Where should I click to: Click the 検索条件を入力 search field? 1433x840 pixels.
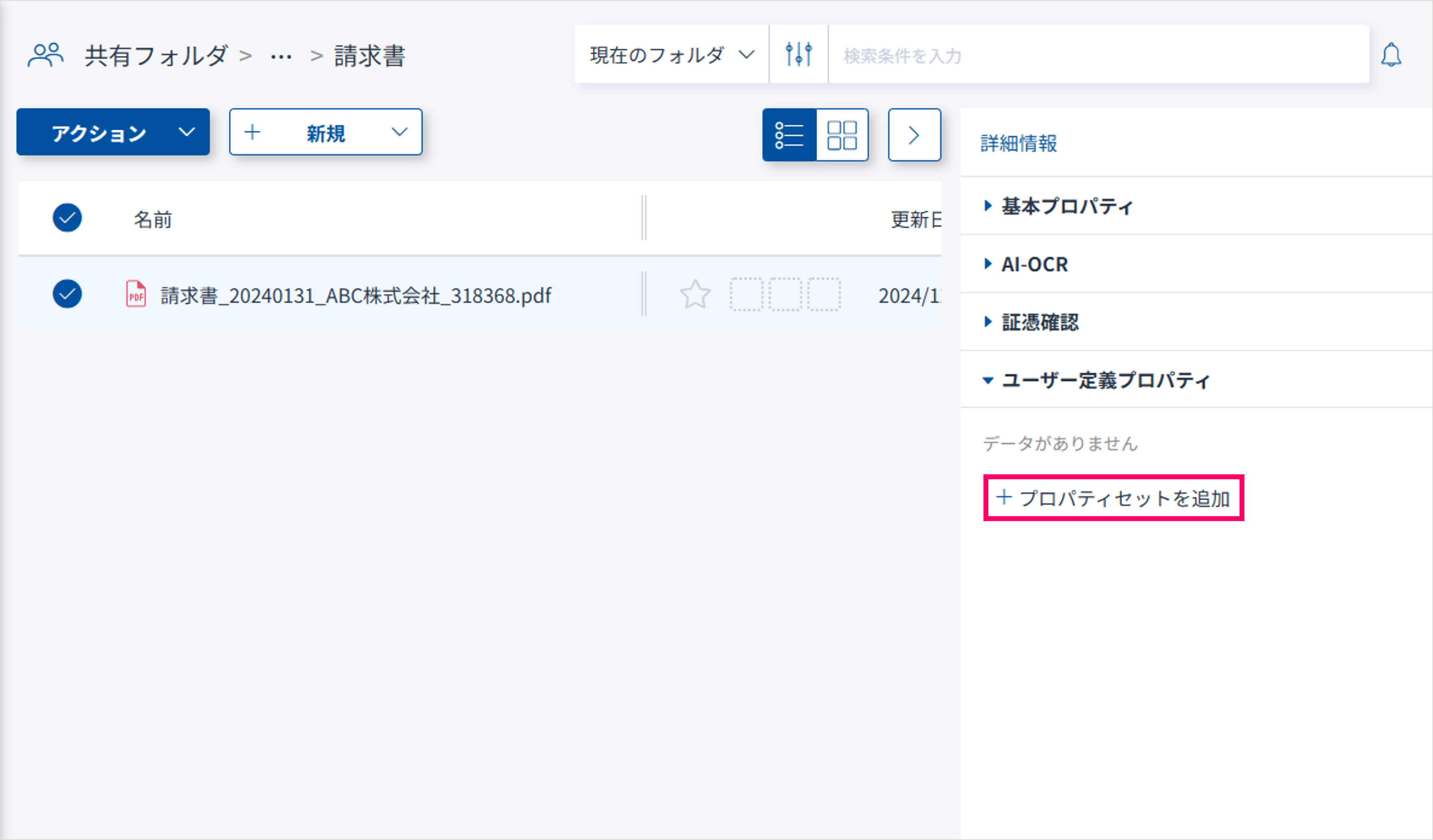coord(1097,56)
